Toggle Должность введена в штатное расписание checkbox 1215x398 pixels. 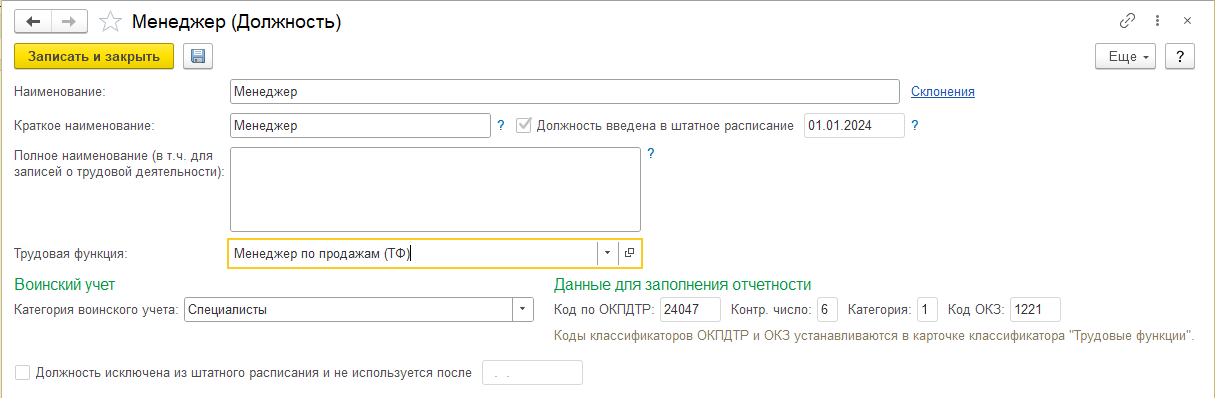coord(523,126)
